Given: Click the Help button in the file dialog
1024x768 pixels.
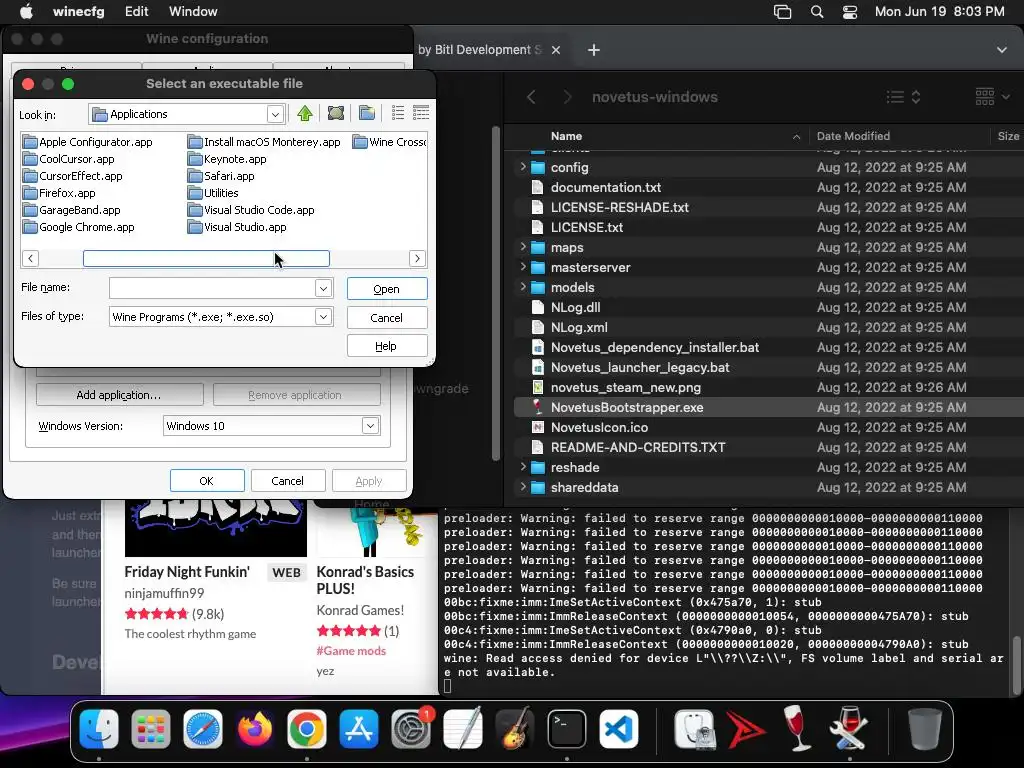Looking at the screenshot, I should pos(387,345).
